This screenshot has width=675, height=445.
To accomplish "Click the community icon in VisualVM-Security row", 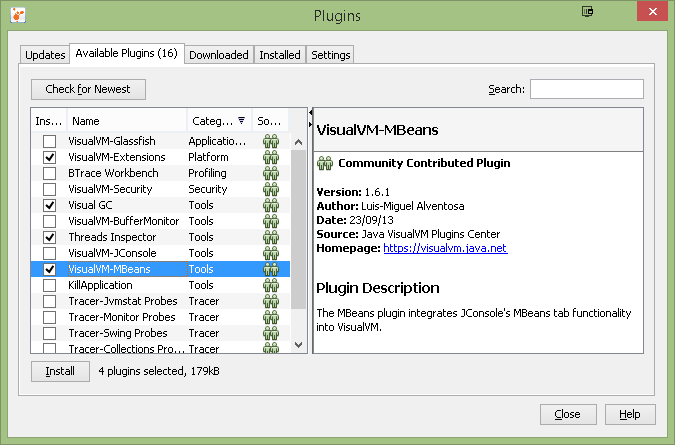I will (x=271, y=189).
